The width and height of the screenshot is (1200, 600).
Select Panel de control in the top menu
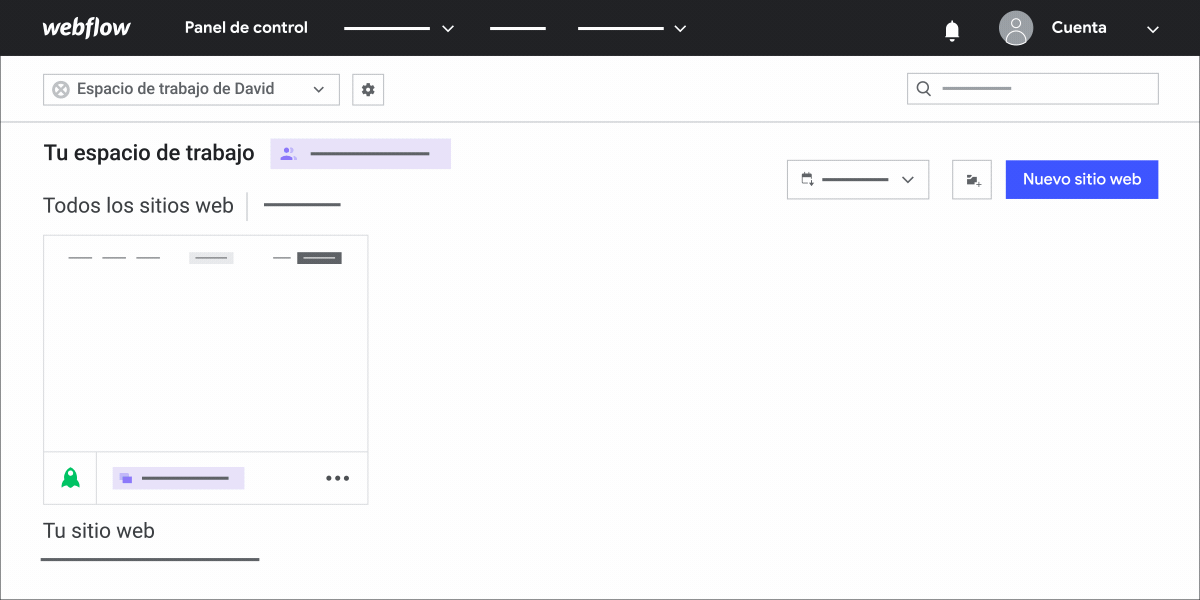(245, 27)
